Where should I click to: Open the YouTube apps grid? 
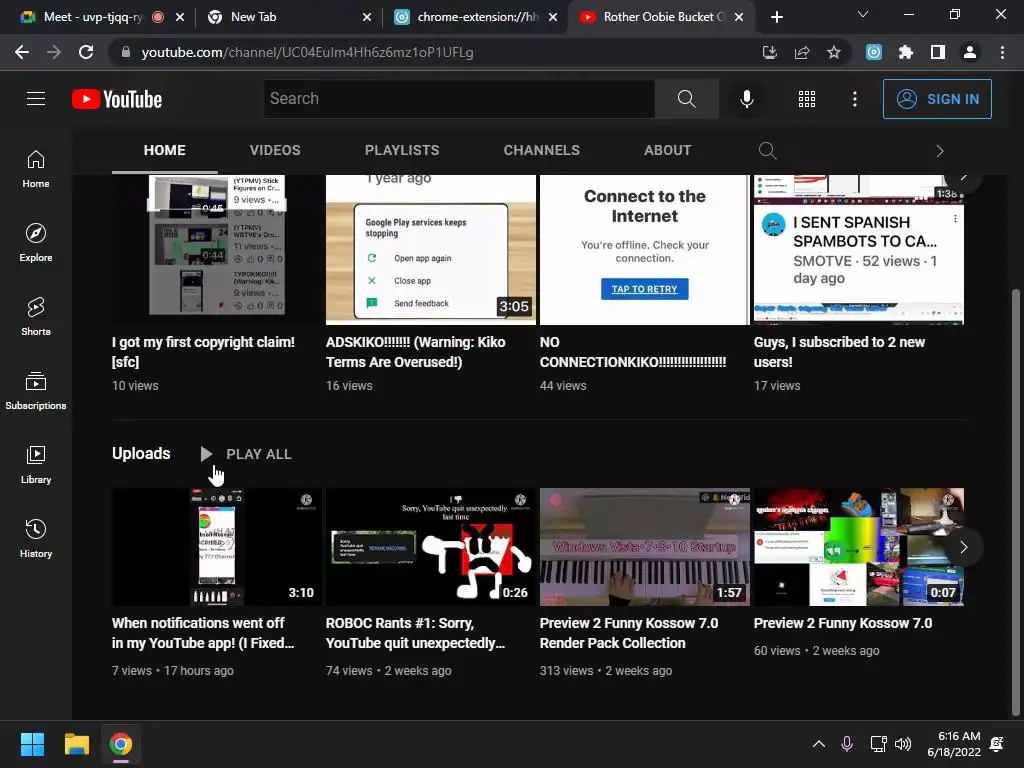(807, 99)
